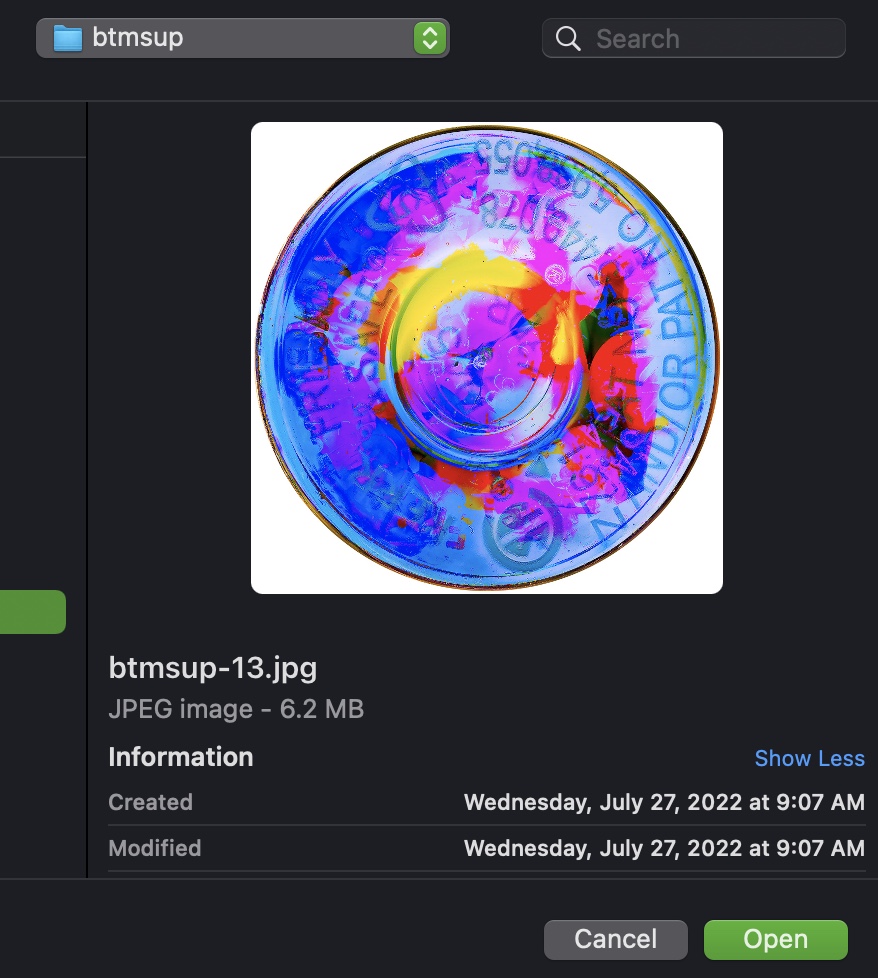
Task: Click the divider between file list and preview
Action: tap(87, 490)
